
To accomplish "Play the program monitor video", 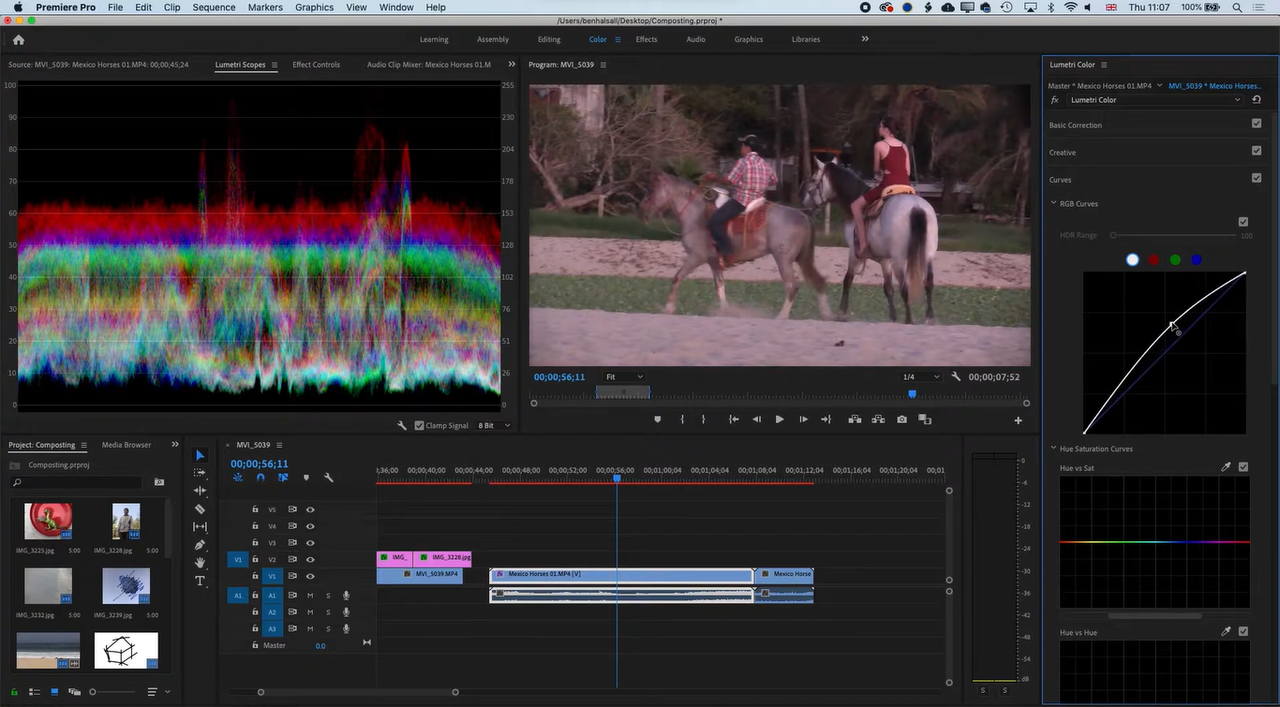I will coord(779,420).
